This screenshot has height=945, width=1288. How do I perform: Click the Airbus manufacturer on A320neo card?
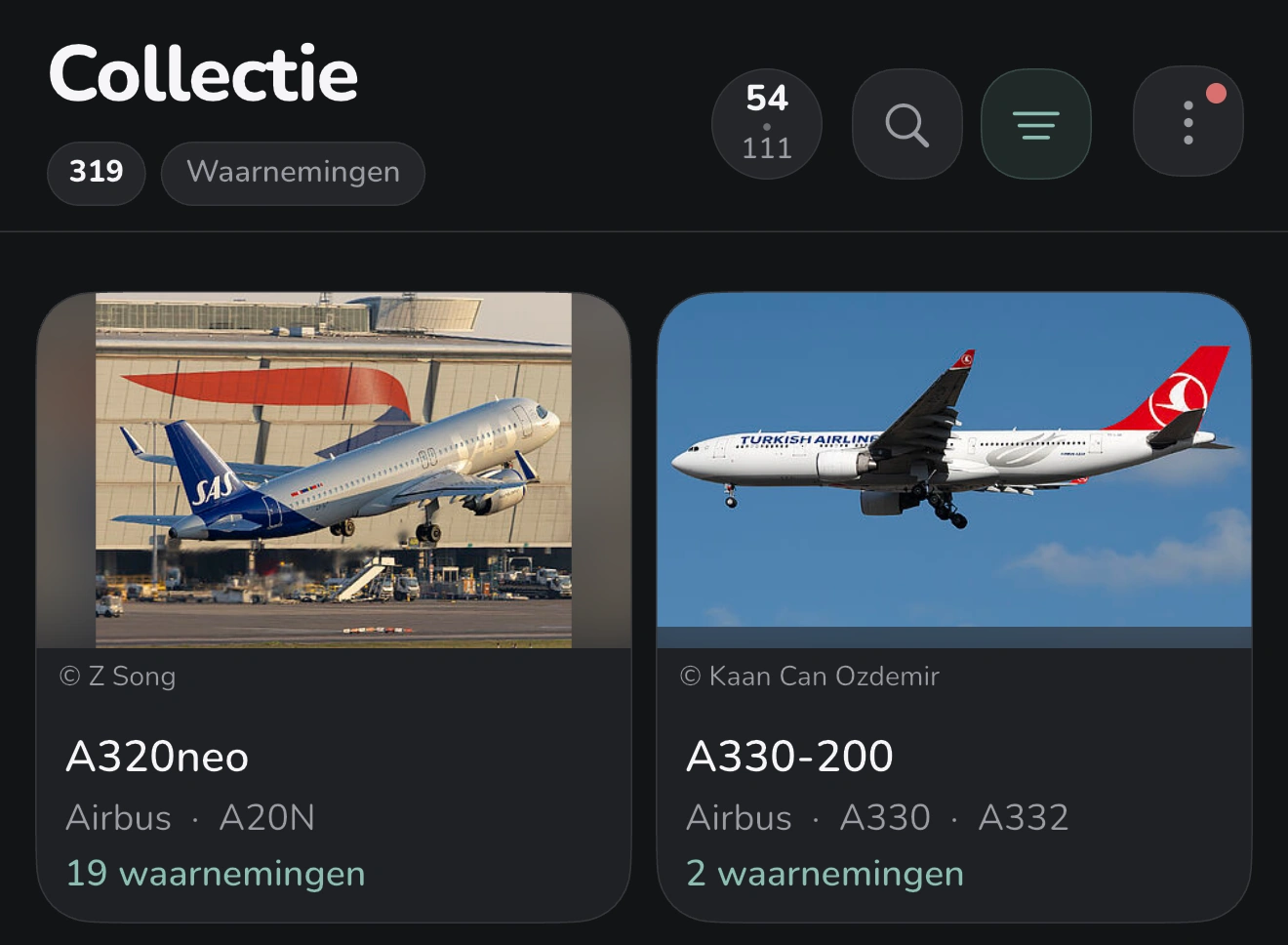click(x=118, y=818)
